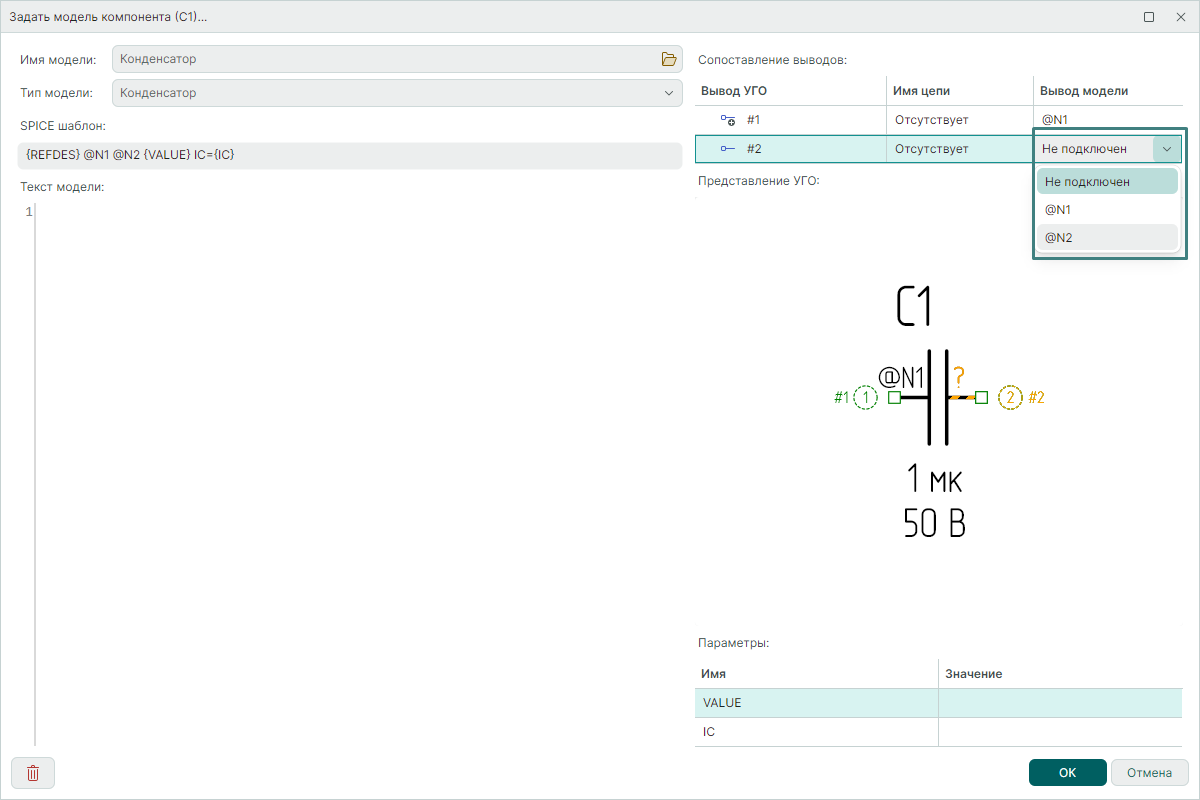Open model file browse folder icon
Viewport: 1200px width, 800px height.
tap(669, 59)
